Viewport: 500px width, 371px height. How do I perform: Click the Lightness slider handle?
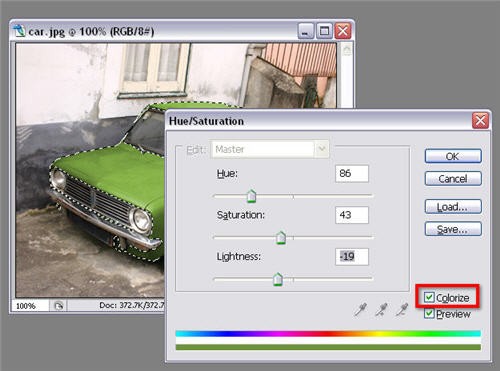pos(278,279)
